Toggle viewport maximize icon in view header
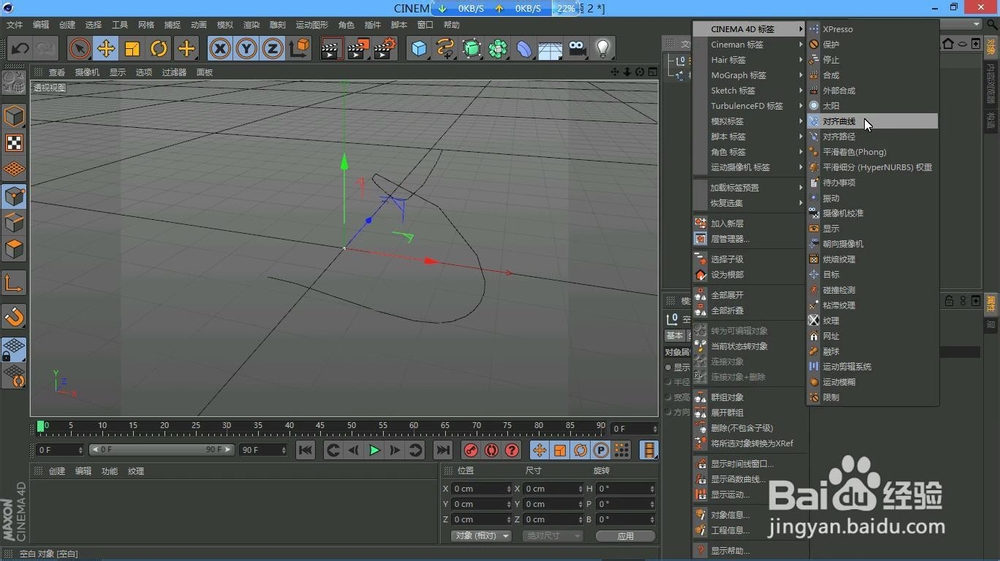Image resolution: width=1000 pixels, height=561 pixels. [x=652, y=72]
